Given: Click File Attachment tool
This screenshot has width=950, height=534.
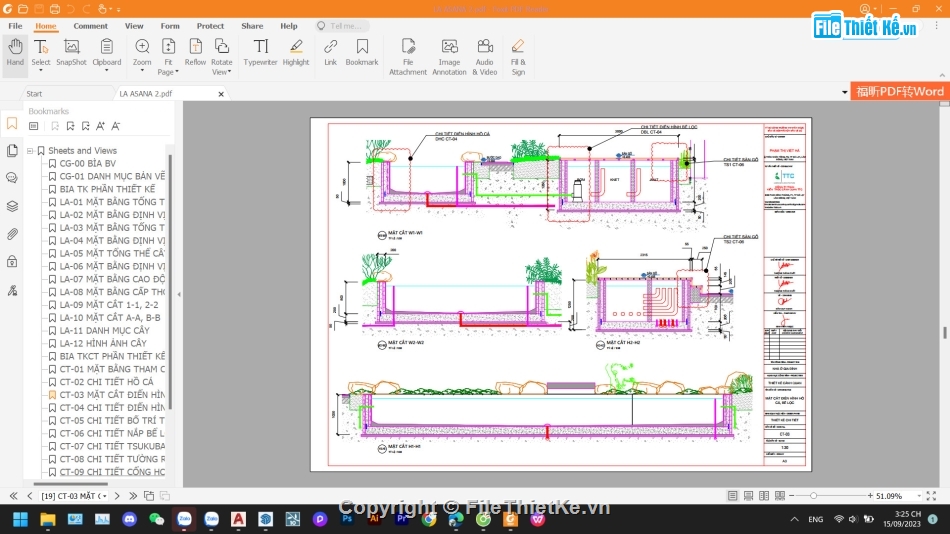Looking at the screenshot, I should point(408,57).
